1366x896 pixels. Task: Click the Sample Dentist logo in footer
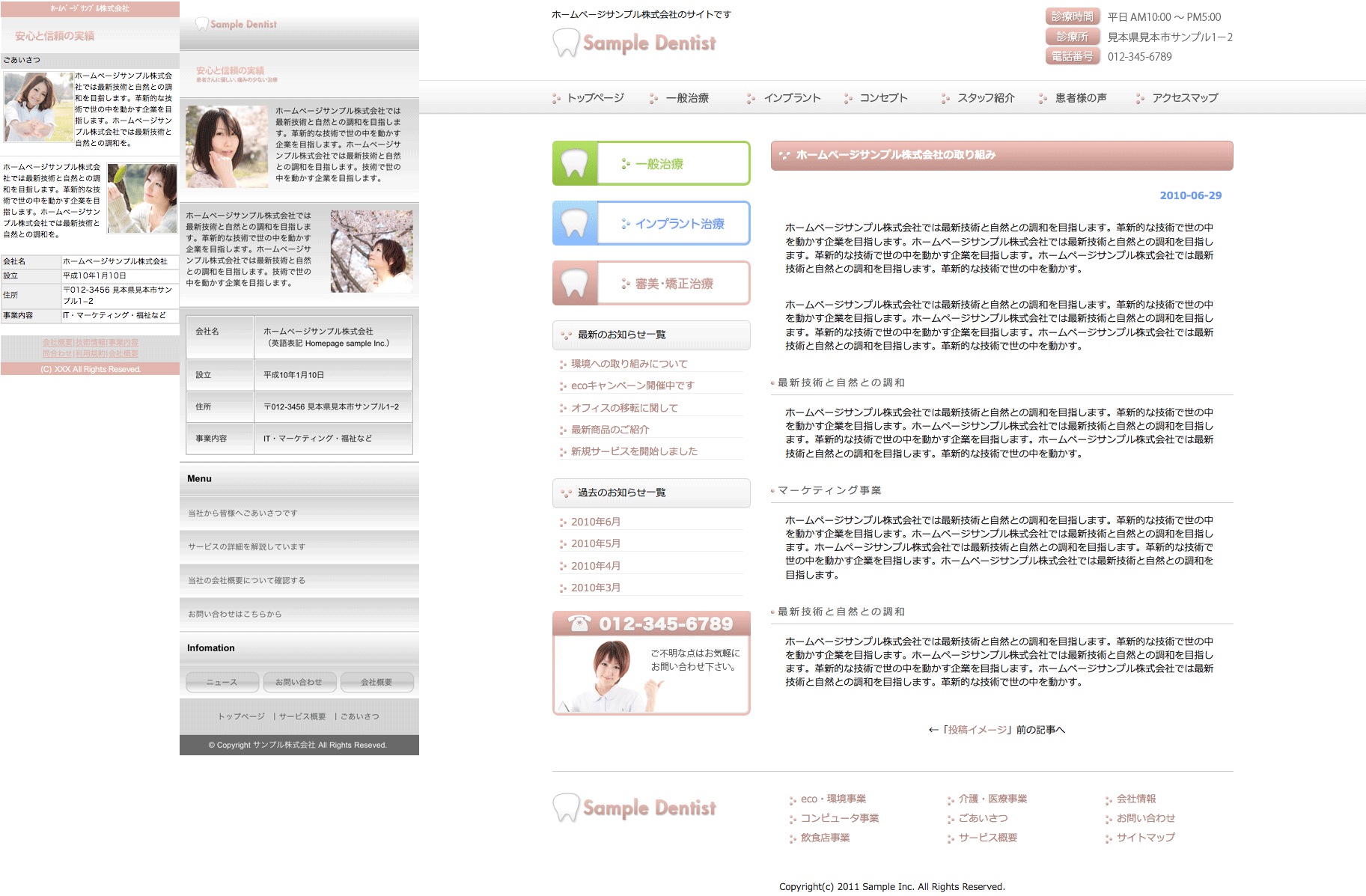pyautogui.click(x=635, y=808)
